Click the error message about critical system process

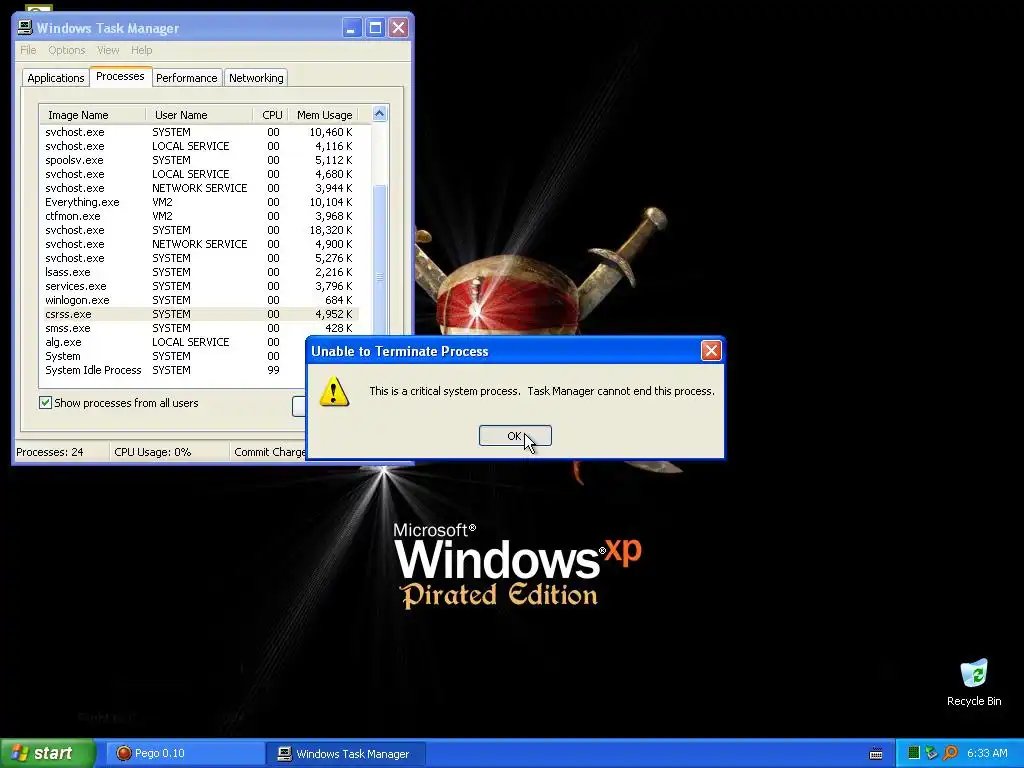[x=542, y=391]
